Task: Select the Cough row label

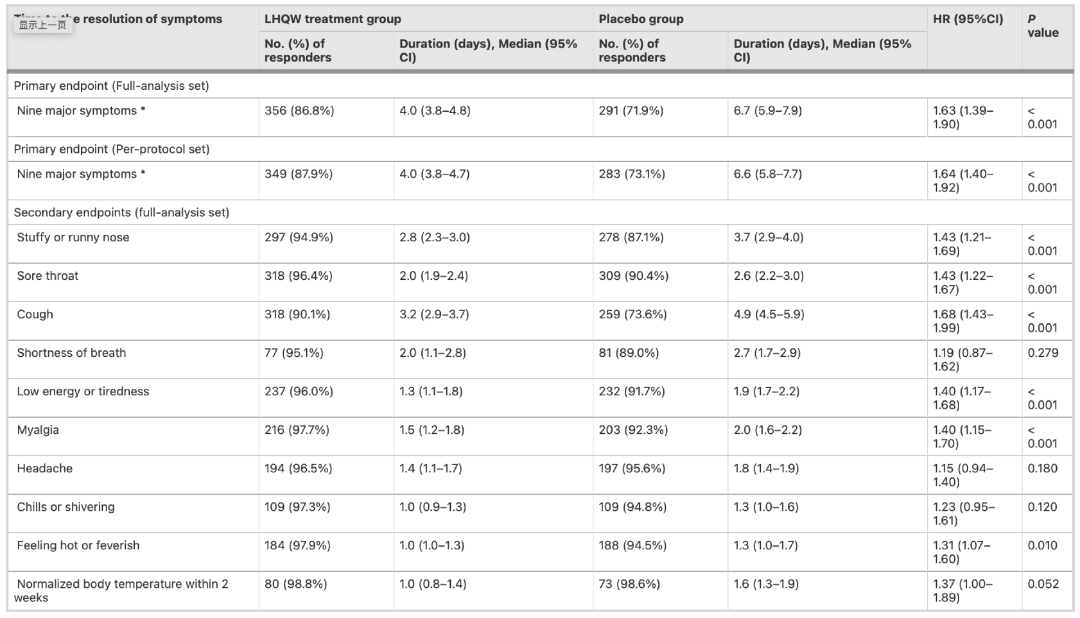Action: tap(35, 314)
